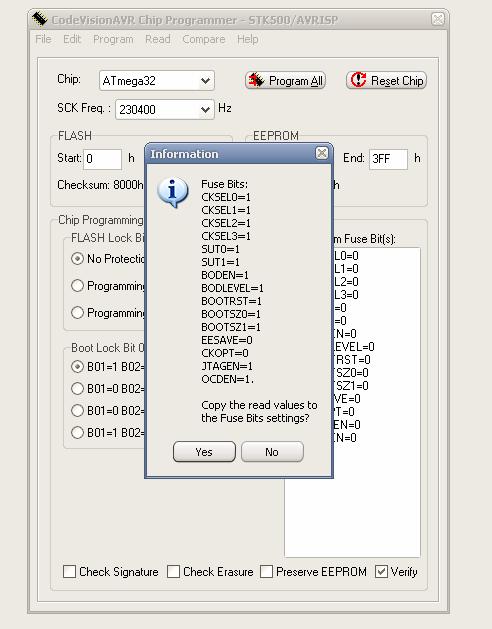
Task: Click the Checksum: 8000h label
Action: click(100, 185)
